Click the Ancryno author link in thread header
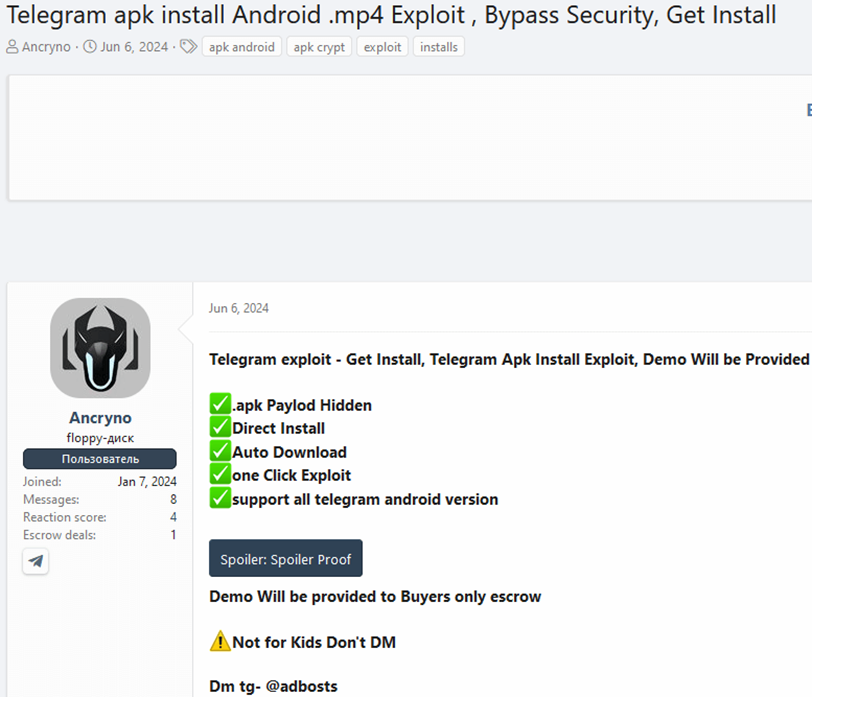844x701 pixels. (46, 47)
